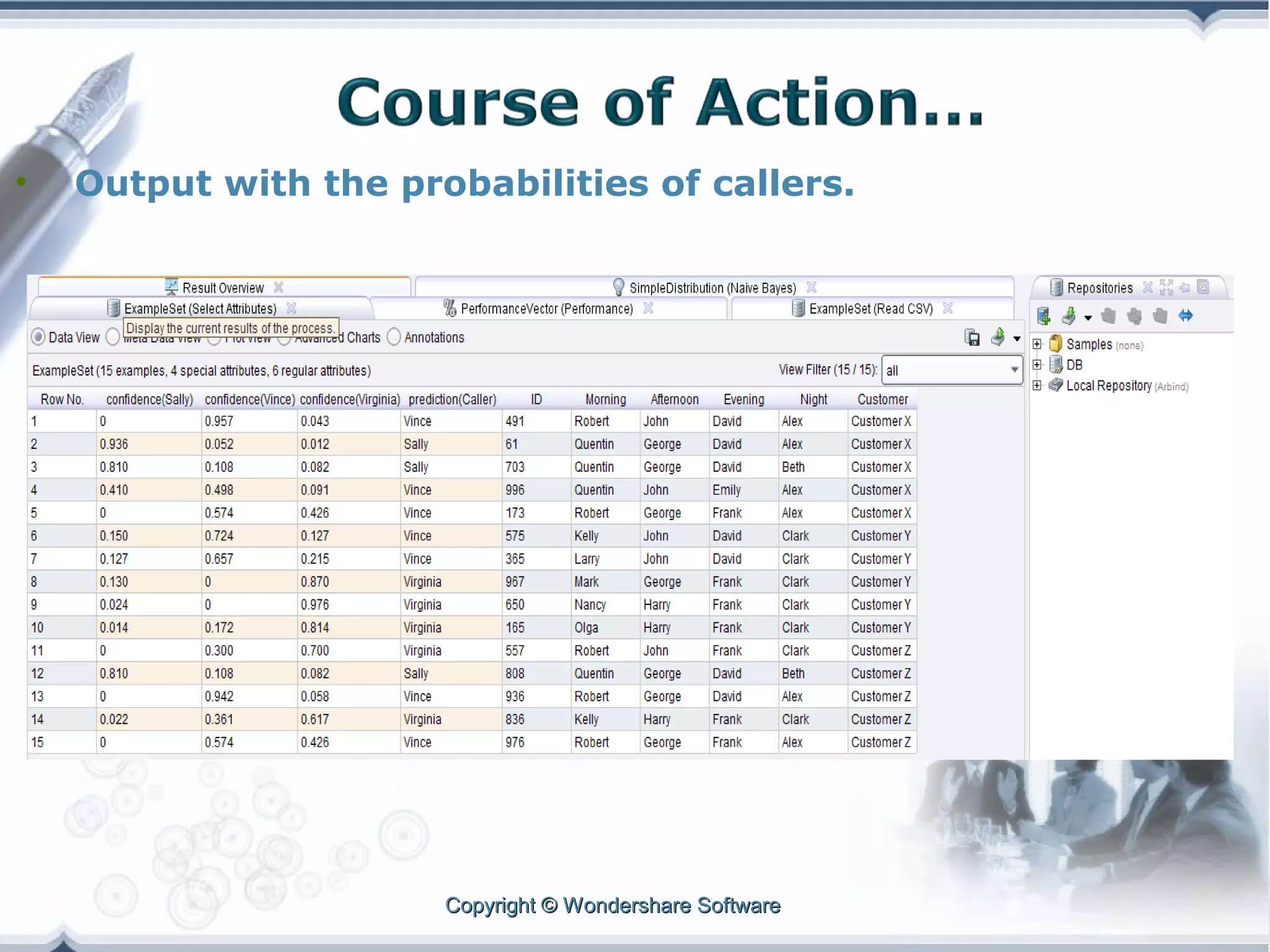This screenshot has height=952, width=1270.
Task: Click the Samples repository folder icon
Action: (1055, 344)
